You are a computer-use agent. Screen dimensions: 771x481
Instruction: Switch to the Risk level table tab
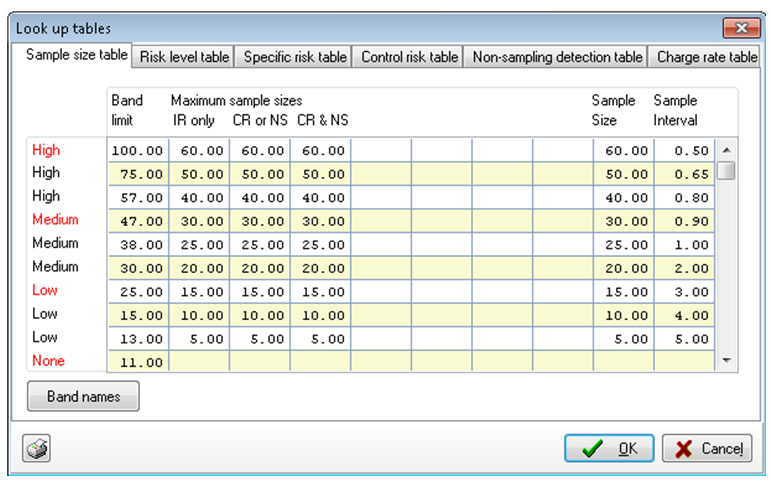pyautogui.click(x=184, y=57)
